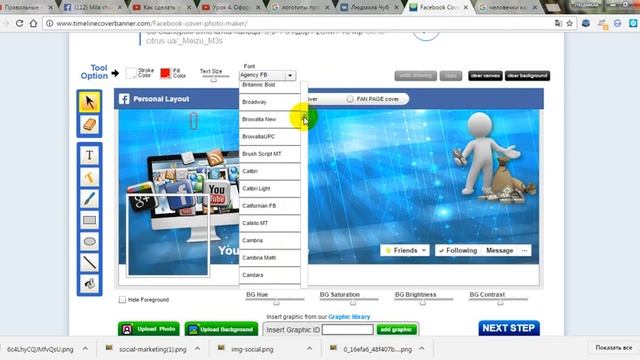Click the browser address bar
Screen dimensions: 640x360
pyautogui.click(x=302, y=23)
